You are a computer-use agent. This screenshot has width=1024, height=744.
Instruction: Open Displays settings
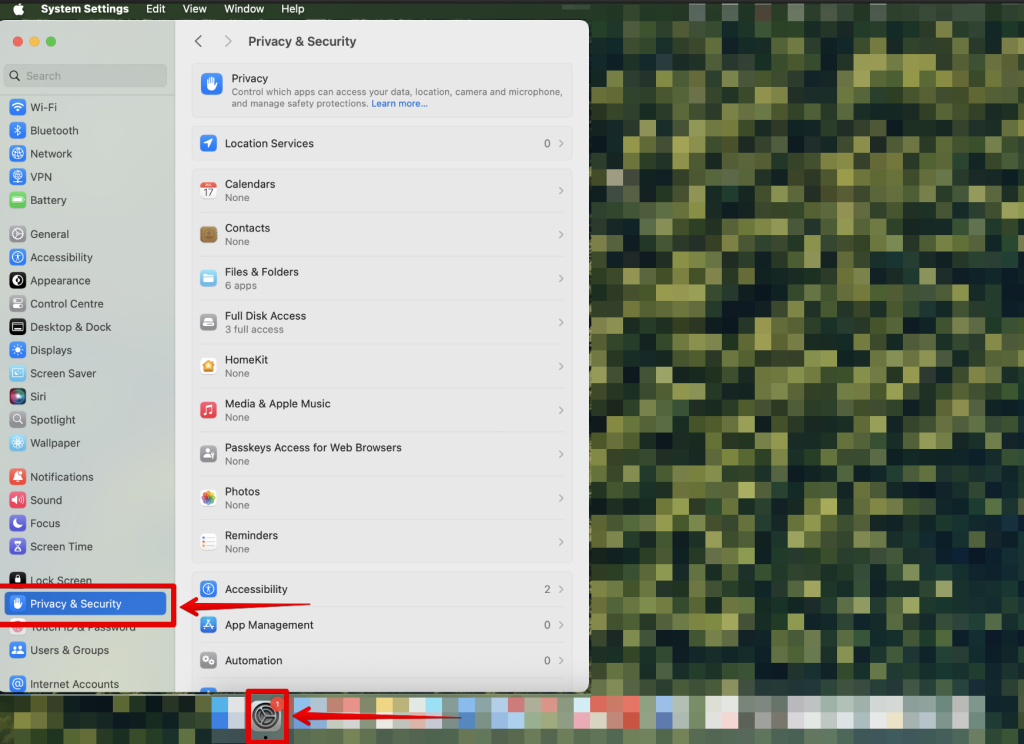pyautogui.click(x=86, y=350)
